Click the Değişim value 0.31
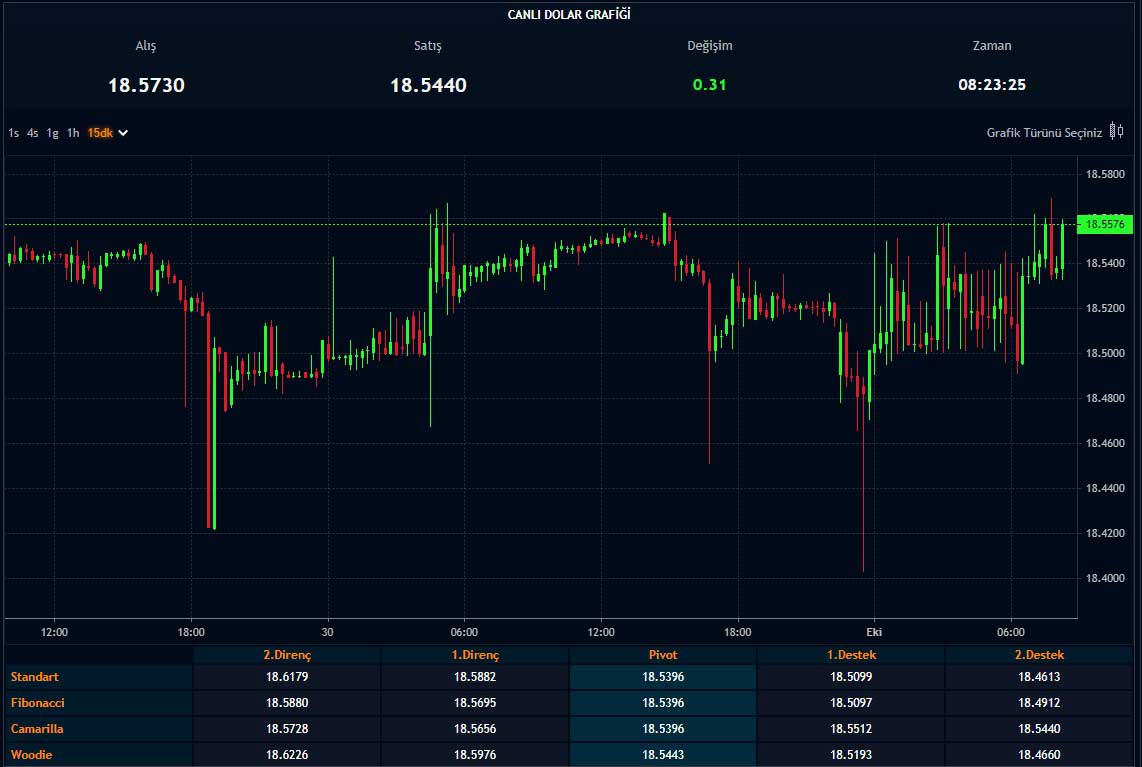 (709, 84)
